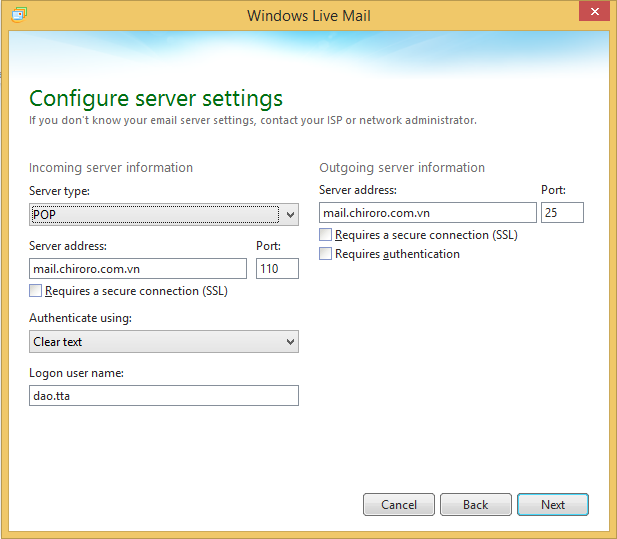Focus the Logon user name field
The height and width of the screenshot is (539, 617).
(164, 396)
